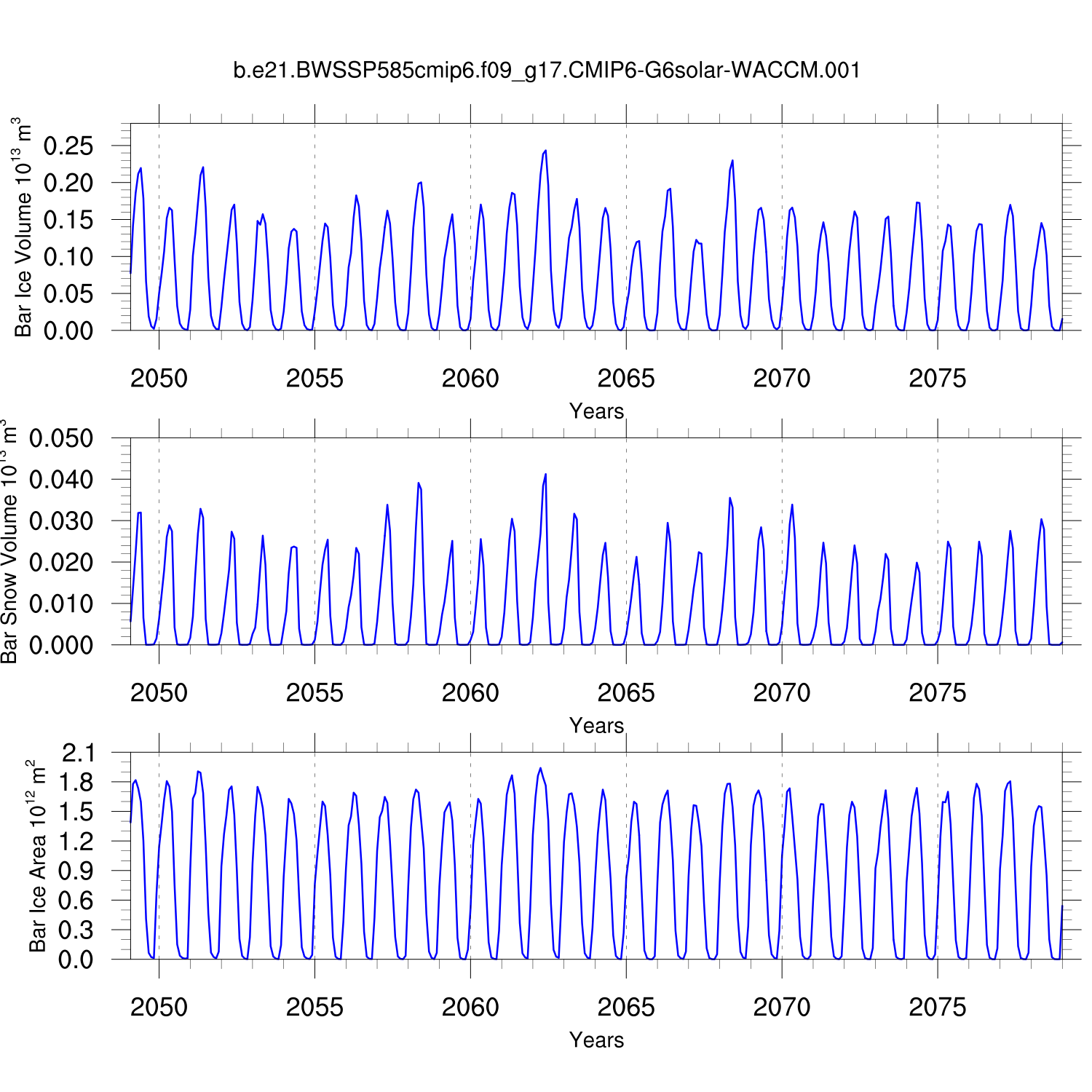Click the tallest peak in the snow volume chart
The image size is (1092, 1092).
coord(545,475)
